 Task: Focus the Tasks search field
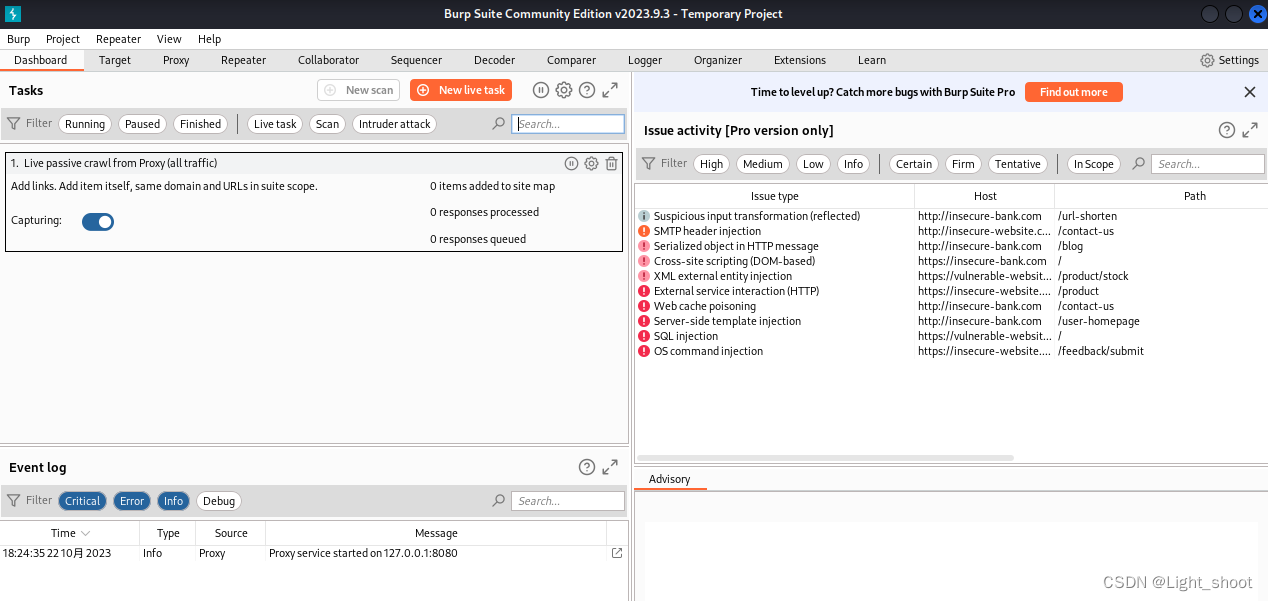click(568, 124)
